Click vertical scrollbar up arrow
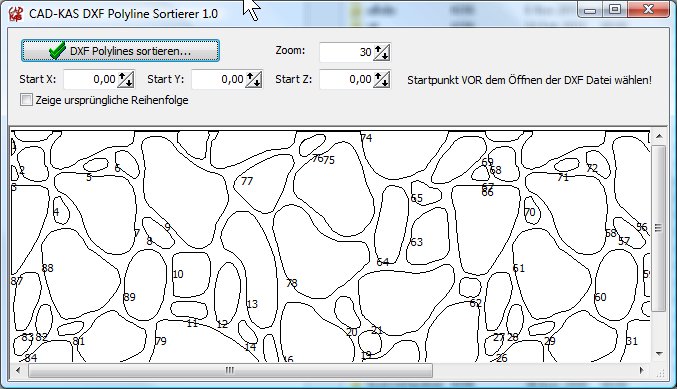Viewport: 677px width, 389px height. click(658, 137)
